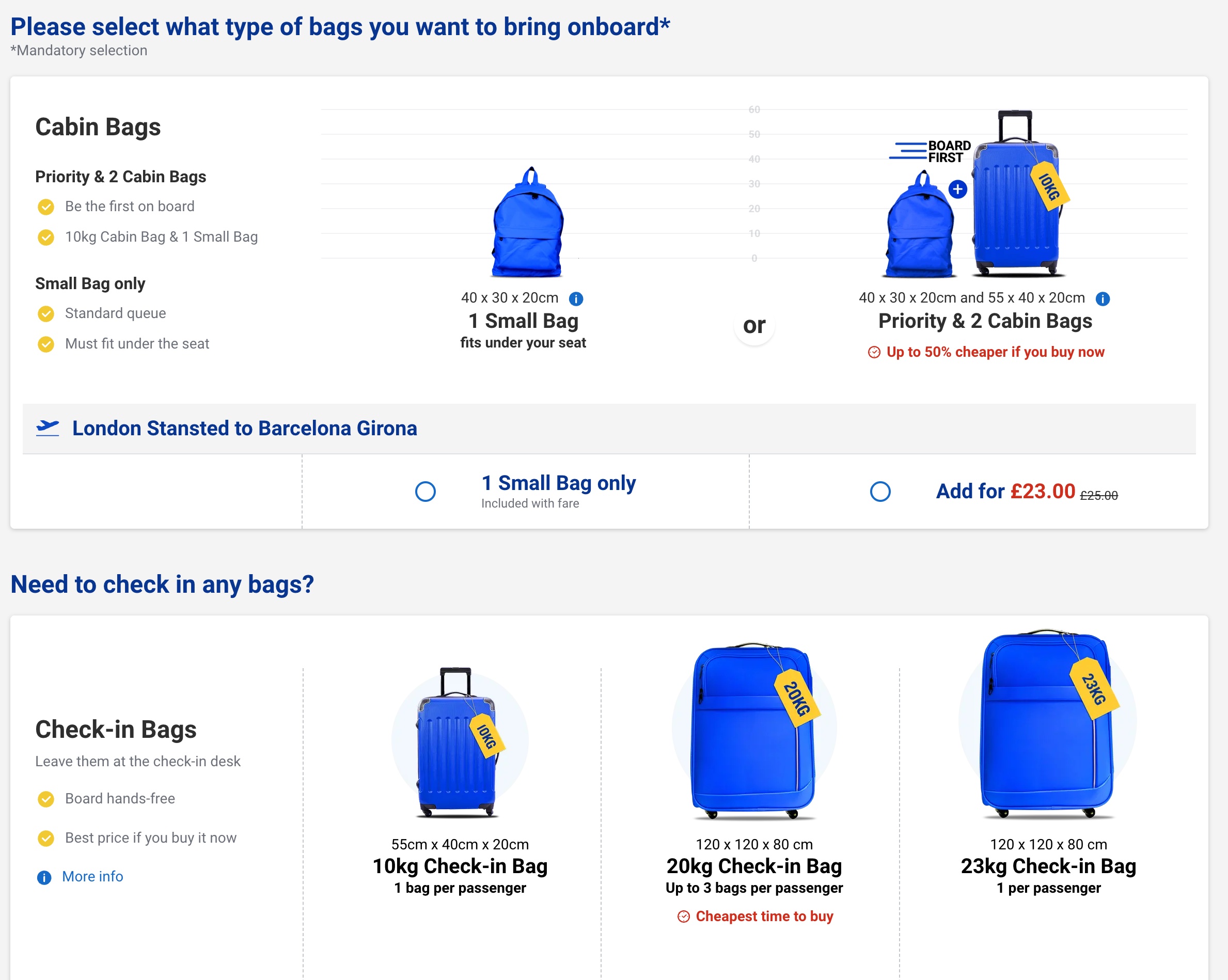Screen dimensions: 1228x980
Task: Open the More info link
Action: pos(92,876)
